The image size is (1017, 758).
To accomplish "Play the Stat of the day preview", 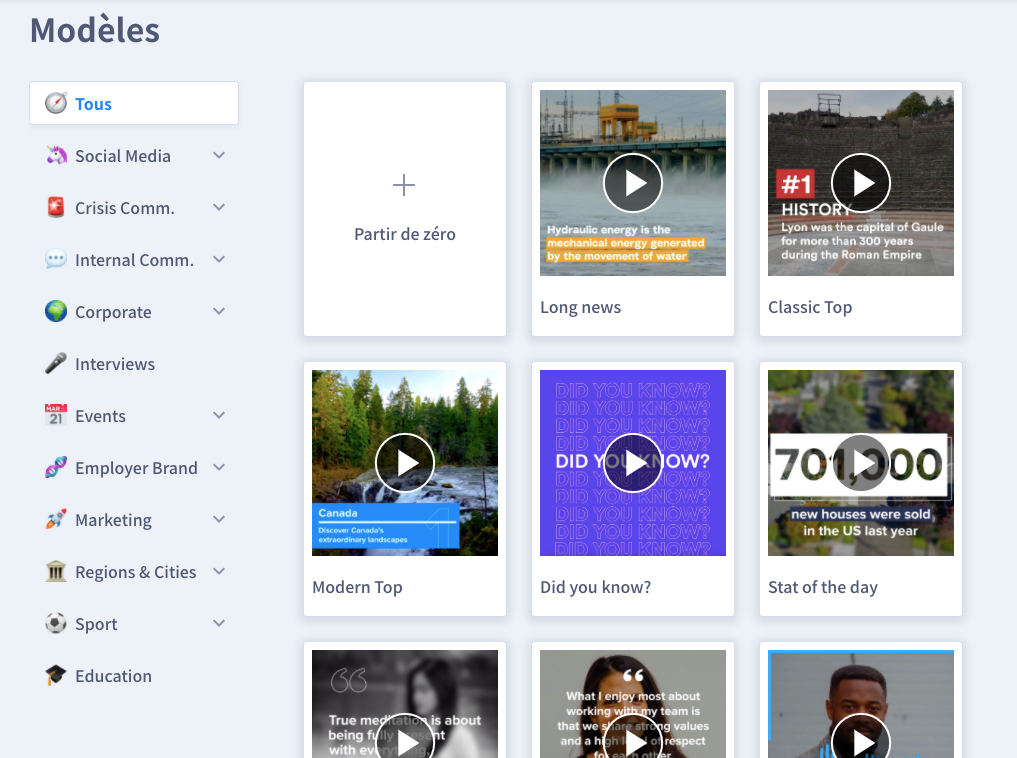I will click(x=861, y=463).
